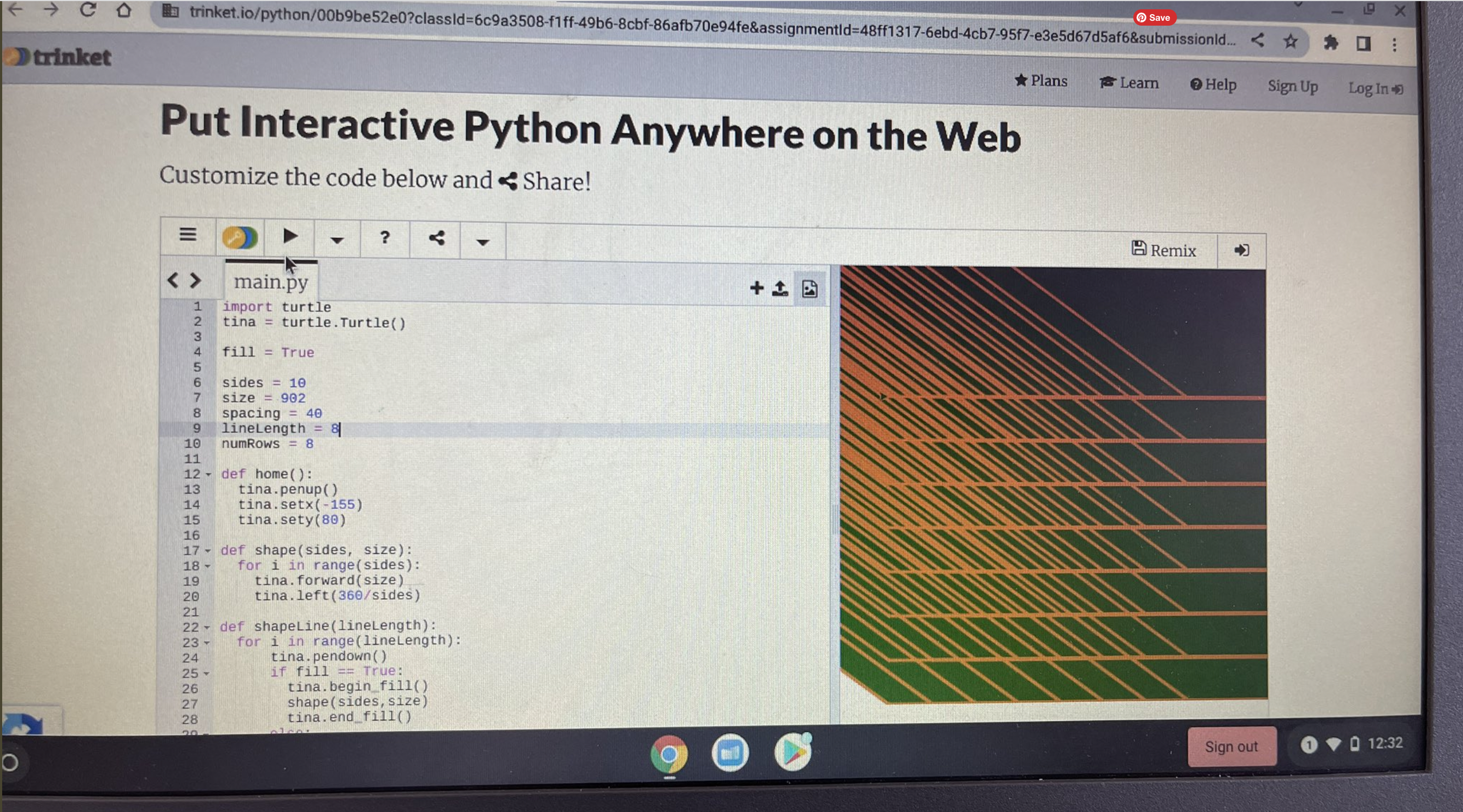Click the upload file icon
1463x812 pixels.
[780, 289]
